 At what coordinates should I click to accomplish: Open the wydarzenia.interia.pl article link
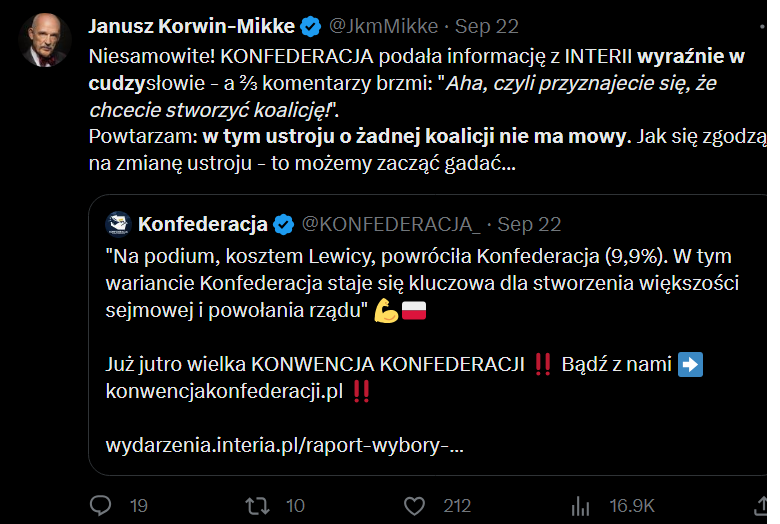tap(285, 445)
